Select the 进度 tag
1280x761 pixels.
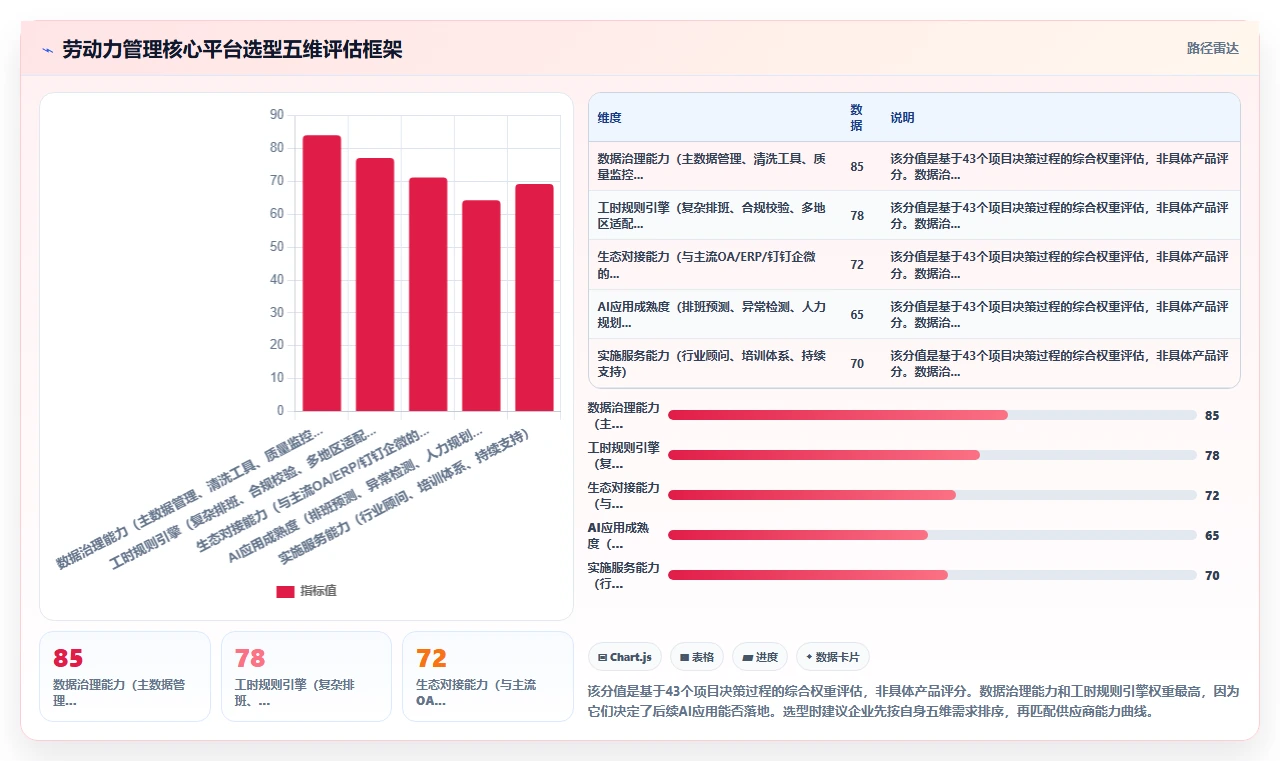[760, 657]
